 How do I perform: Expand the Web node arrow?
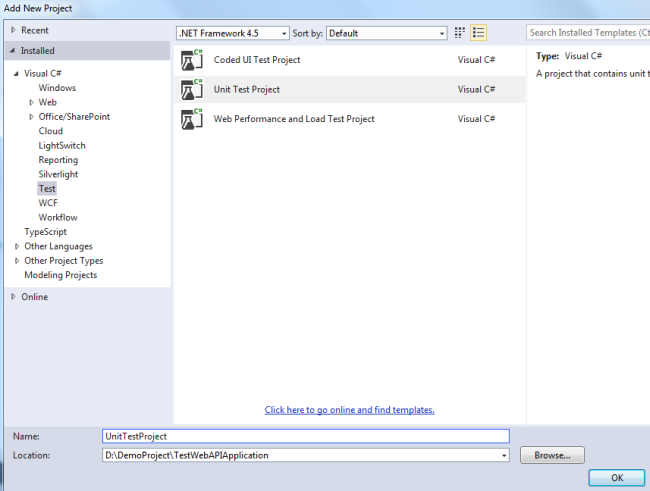[x=31, y=102]
